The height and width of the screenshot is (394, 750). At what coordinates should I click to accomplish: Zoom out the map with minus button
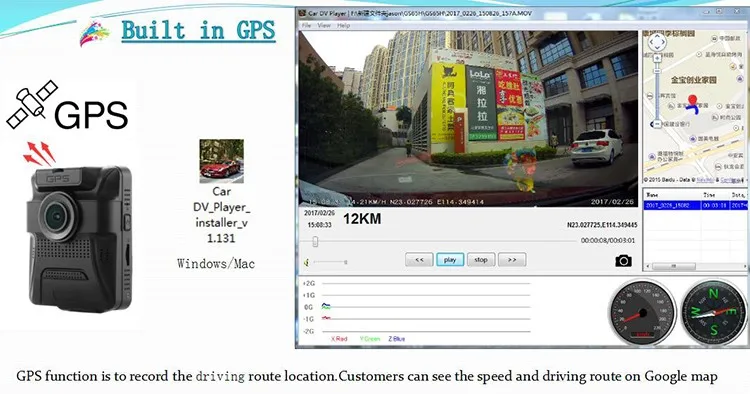657,124
